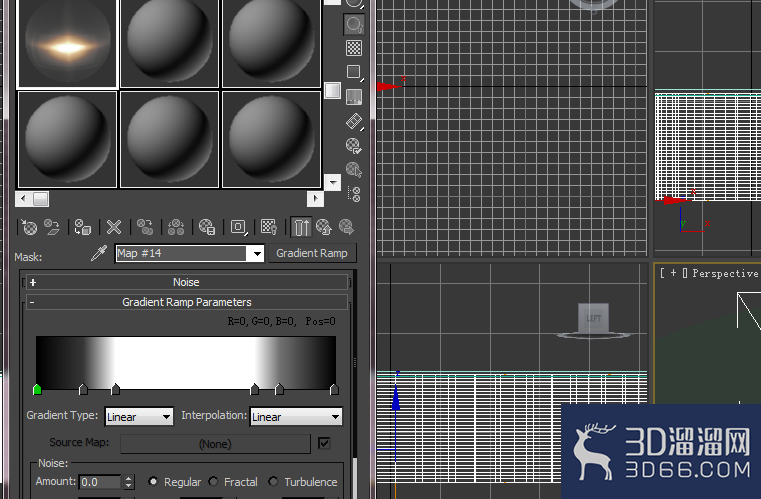Click LEFT face of the ViewCube
The width and height of the screenshot is (761, 499).
(593, 318)
